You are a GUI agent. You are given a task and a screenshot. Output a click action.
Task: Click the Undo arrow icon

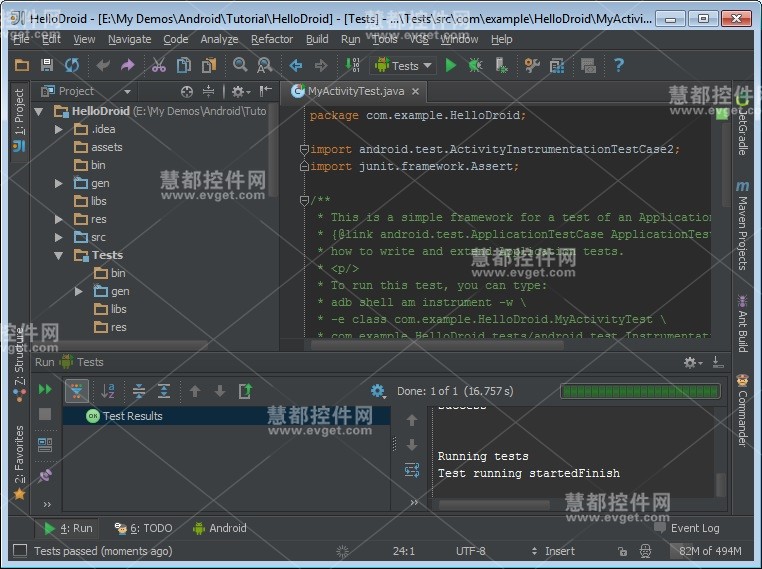click(103, 65)
